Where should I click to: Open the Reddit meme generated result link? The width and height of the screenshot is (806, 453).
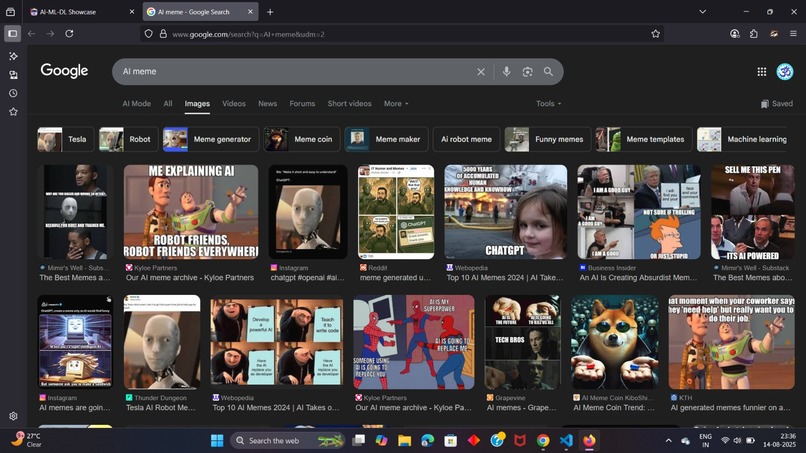pos(395,278)
